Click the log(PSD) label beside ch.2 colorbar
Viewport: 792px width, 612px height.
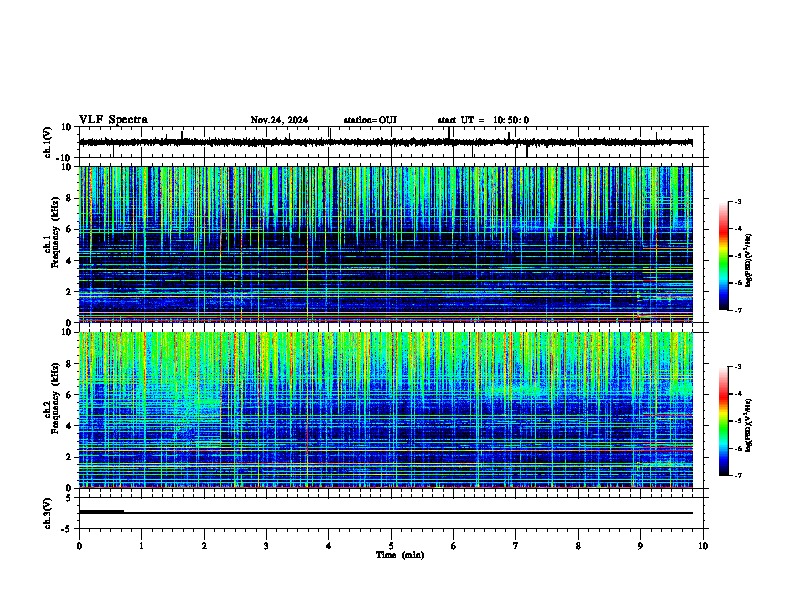click(x=748, y=425)
